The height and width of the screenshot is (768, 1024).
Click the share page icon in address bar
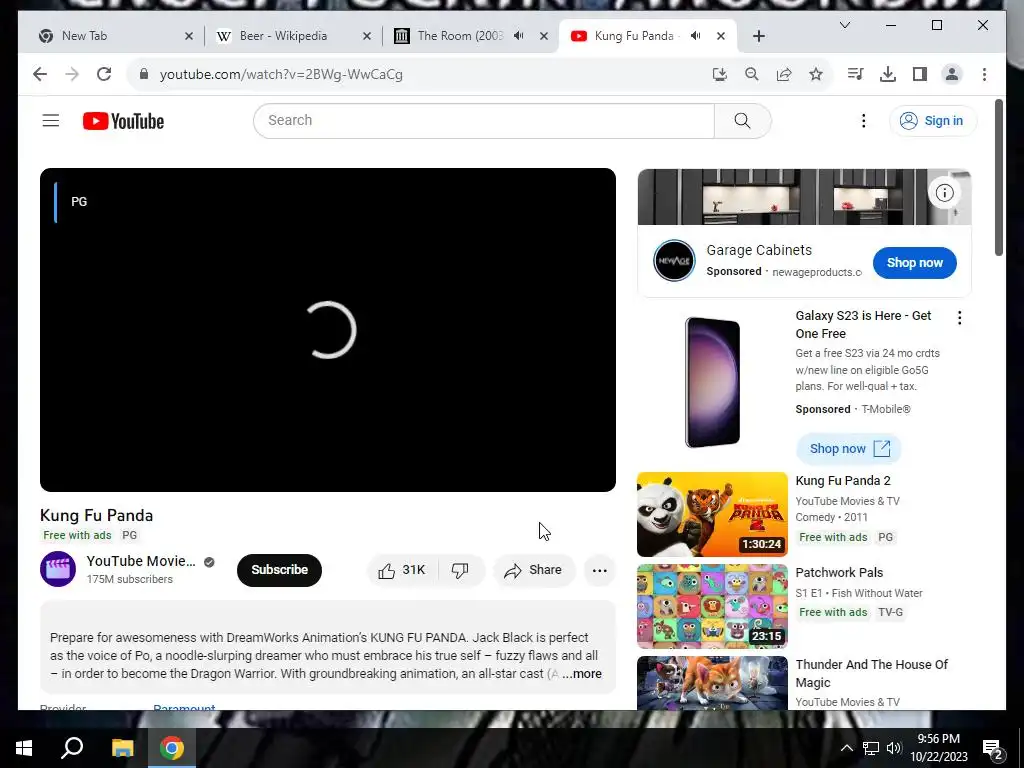click(x=784, y=74)
